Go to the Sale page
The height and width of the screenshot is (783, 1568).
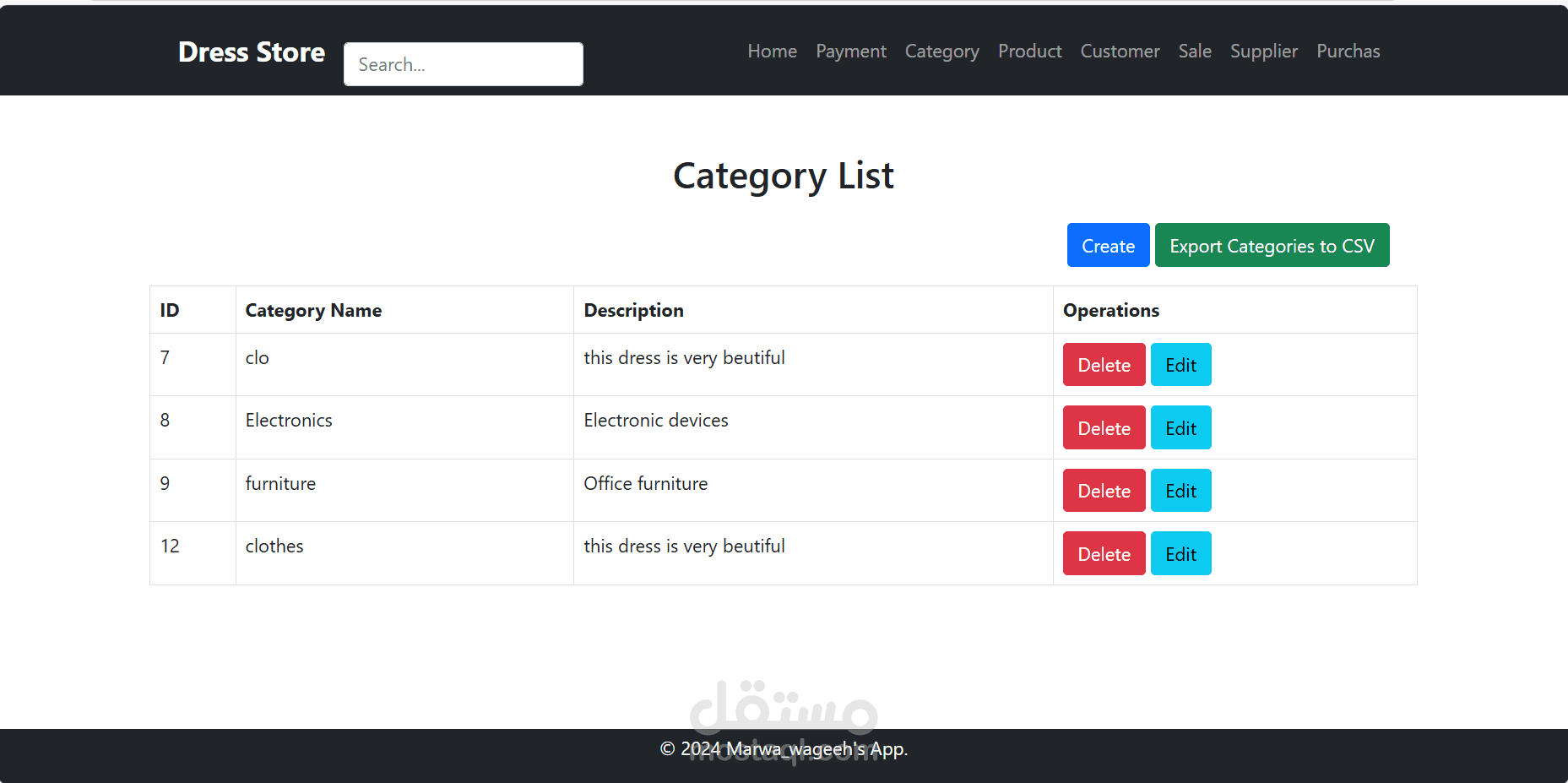coord(1194,52)
